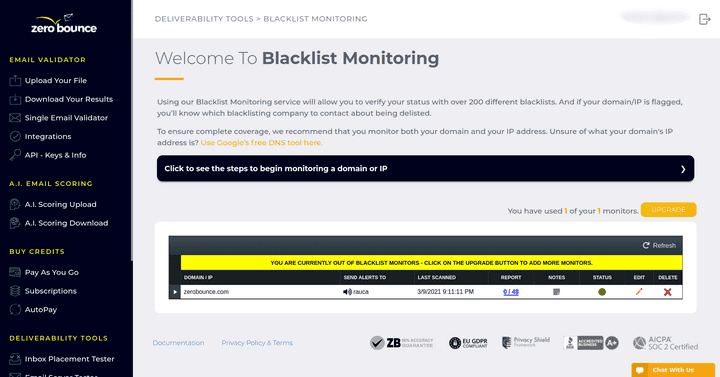Click the Integrations checkmark icon
720x377 pixels.
15,136
